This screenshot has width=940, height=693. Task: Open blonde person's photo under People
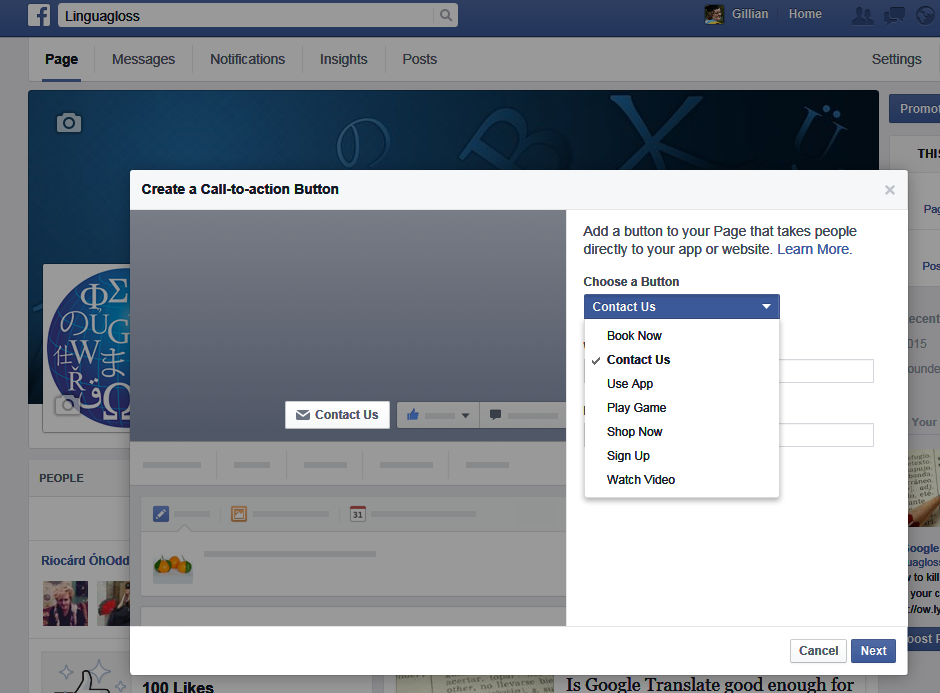pyautogui.click(x=65, y=603)
